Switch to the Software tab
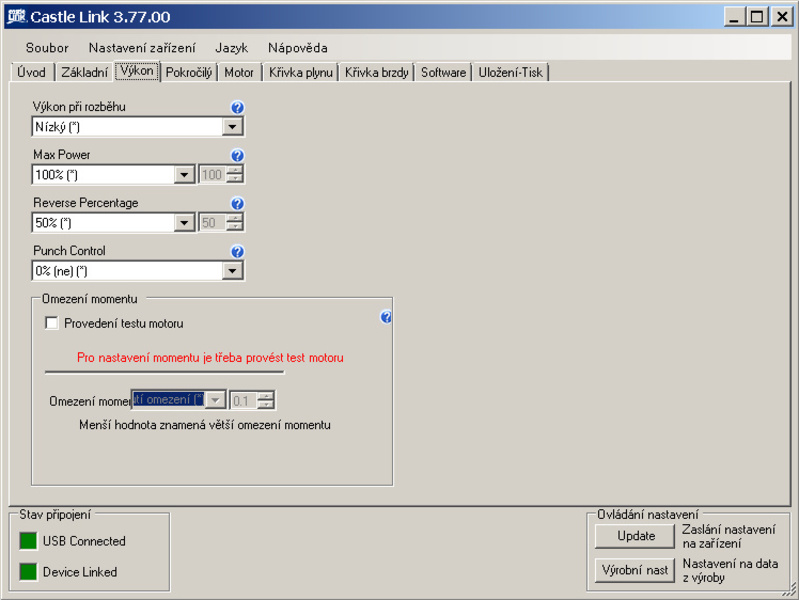 443,72
